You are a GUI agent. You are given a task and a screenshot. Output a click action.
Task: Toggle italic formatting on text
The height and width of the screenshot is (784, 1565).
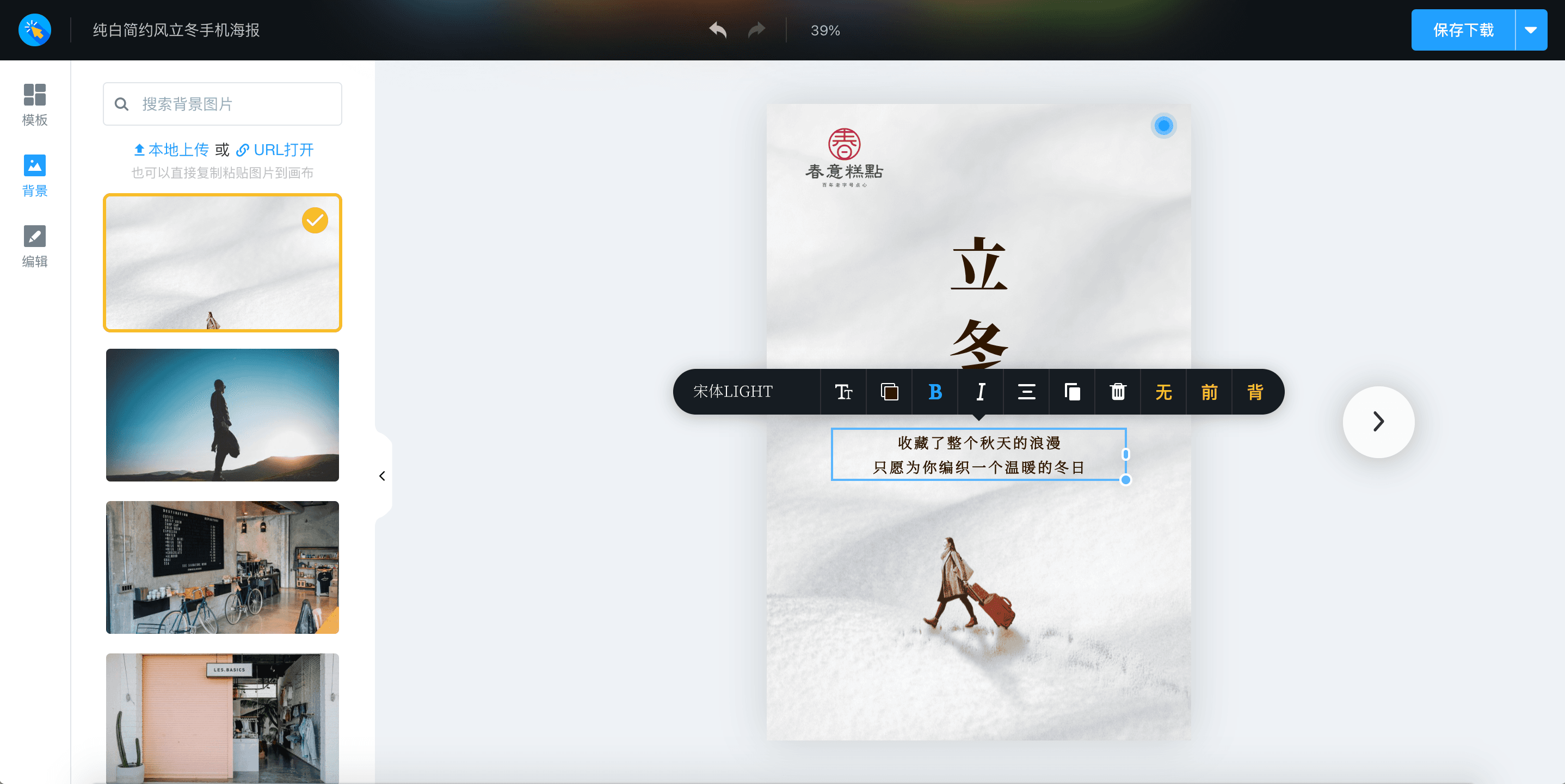(x=981, y=392)
